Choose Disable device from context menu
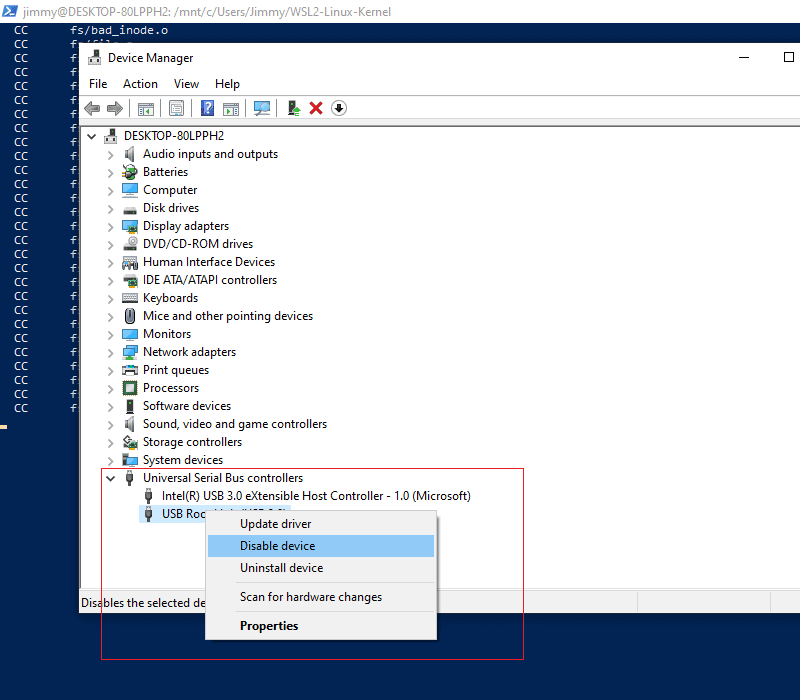 point(321,546)
